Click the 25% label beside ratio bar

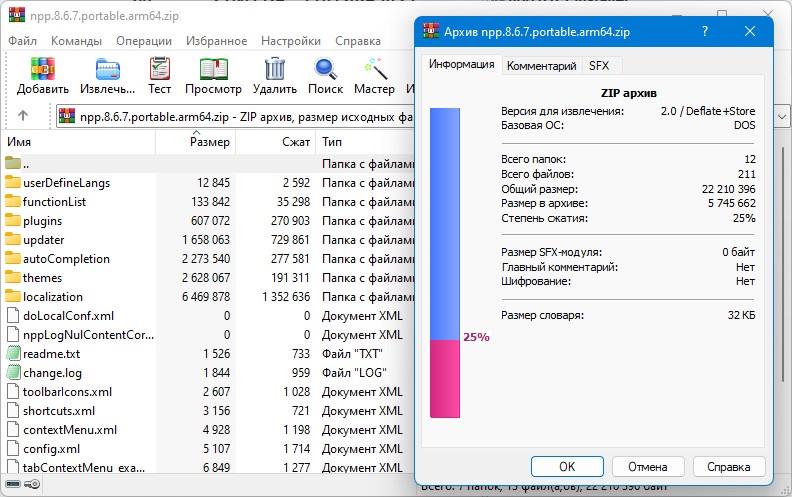tap(476, 337)
